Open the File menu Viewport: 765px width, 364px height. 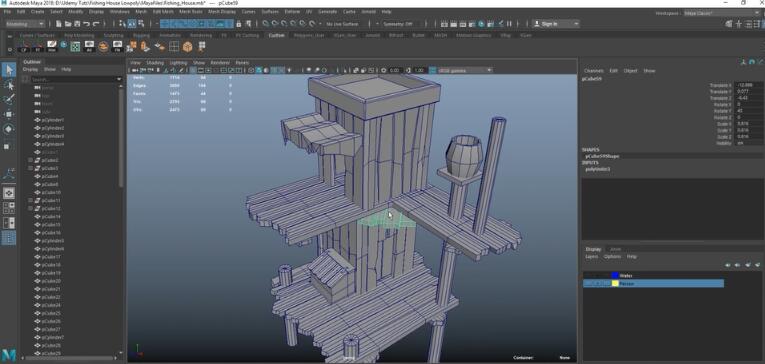pyautogui.click(x=6, y=11)
